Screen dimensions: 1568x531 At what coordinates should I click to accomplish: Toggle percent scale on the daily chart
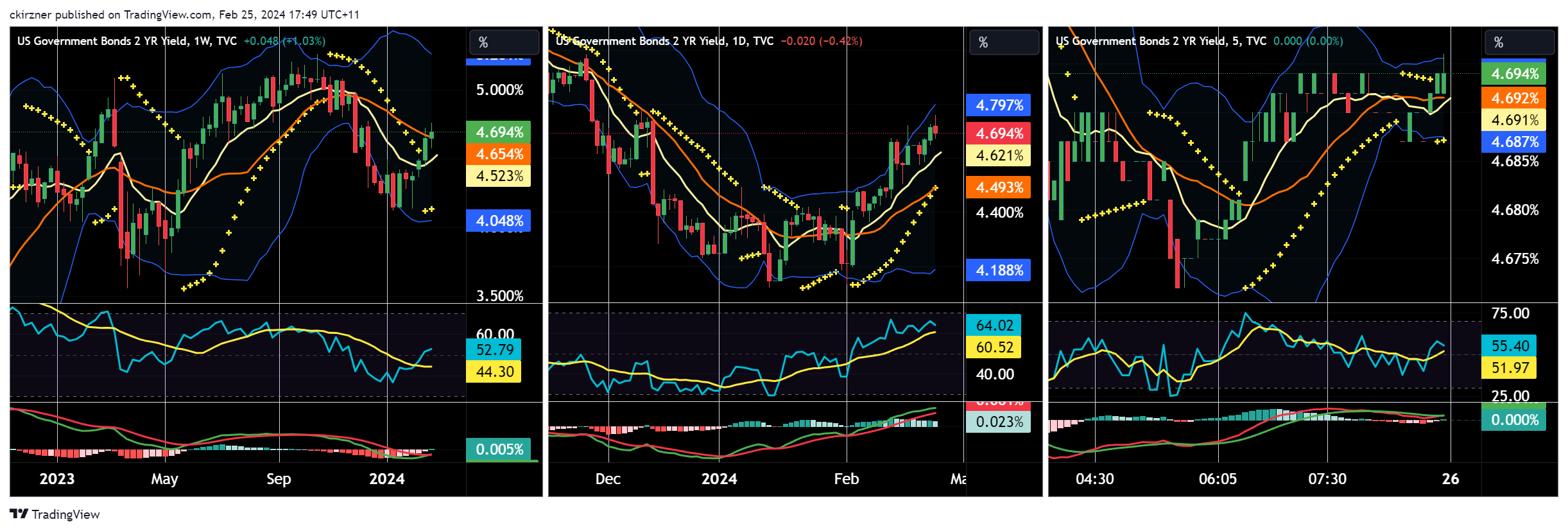coord(1004,42)
